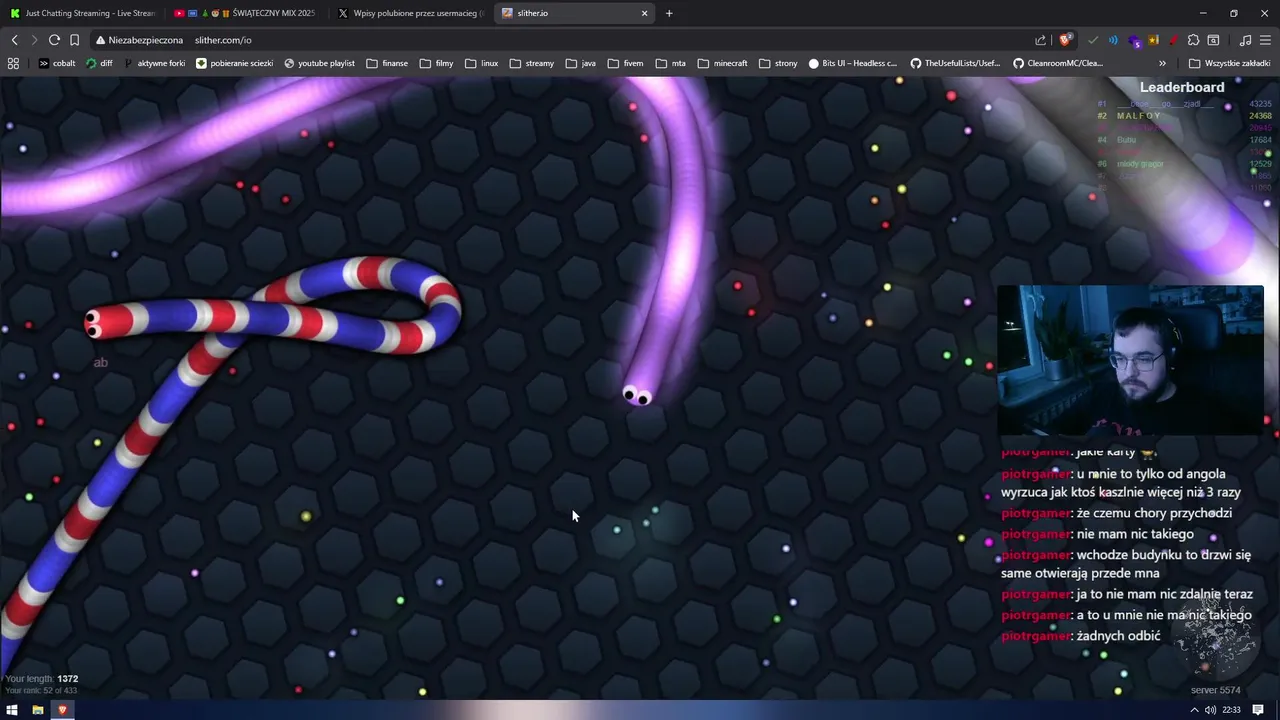Switch to Just Chatting Streaming tab
The image size is (1280, 720).
point(82,13)
